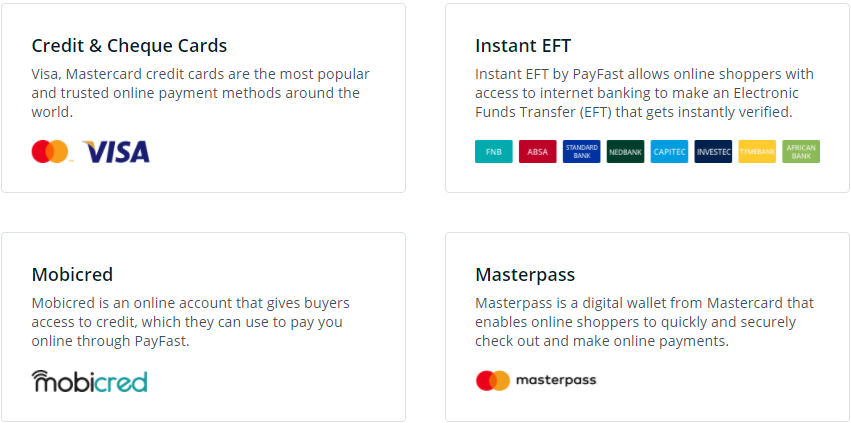The image size is (851, 423).
Task: Select the African Bank green badge
Action: click(801, 152)
